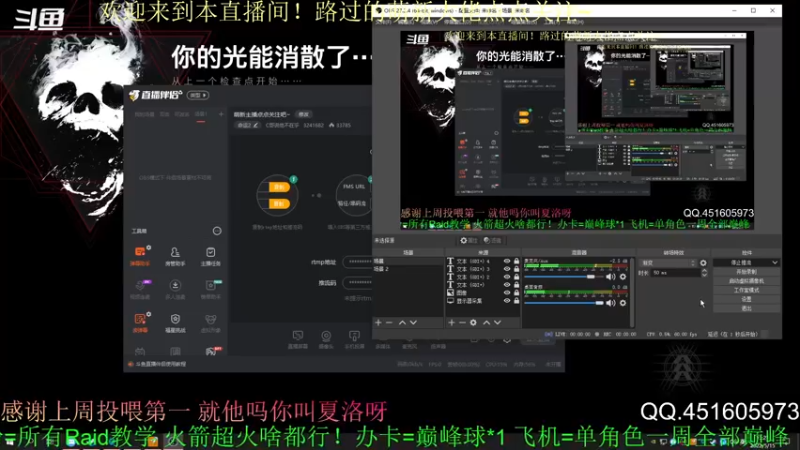
Task: Open toolbox more-options circle icon
Action: point(217,231)
